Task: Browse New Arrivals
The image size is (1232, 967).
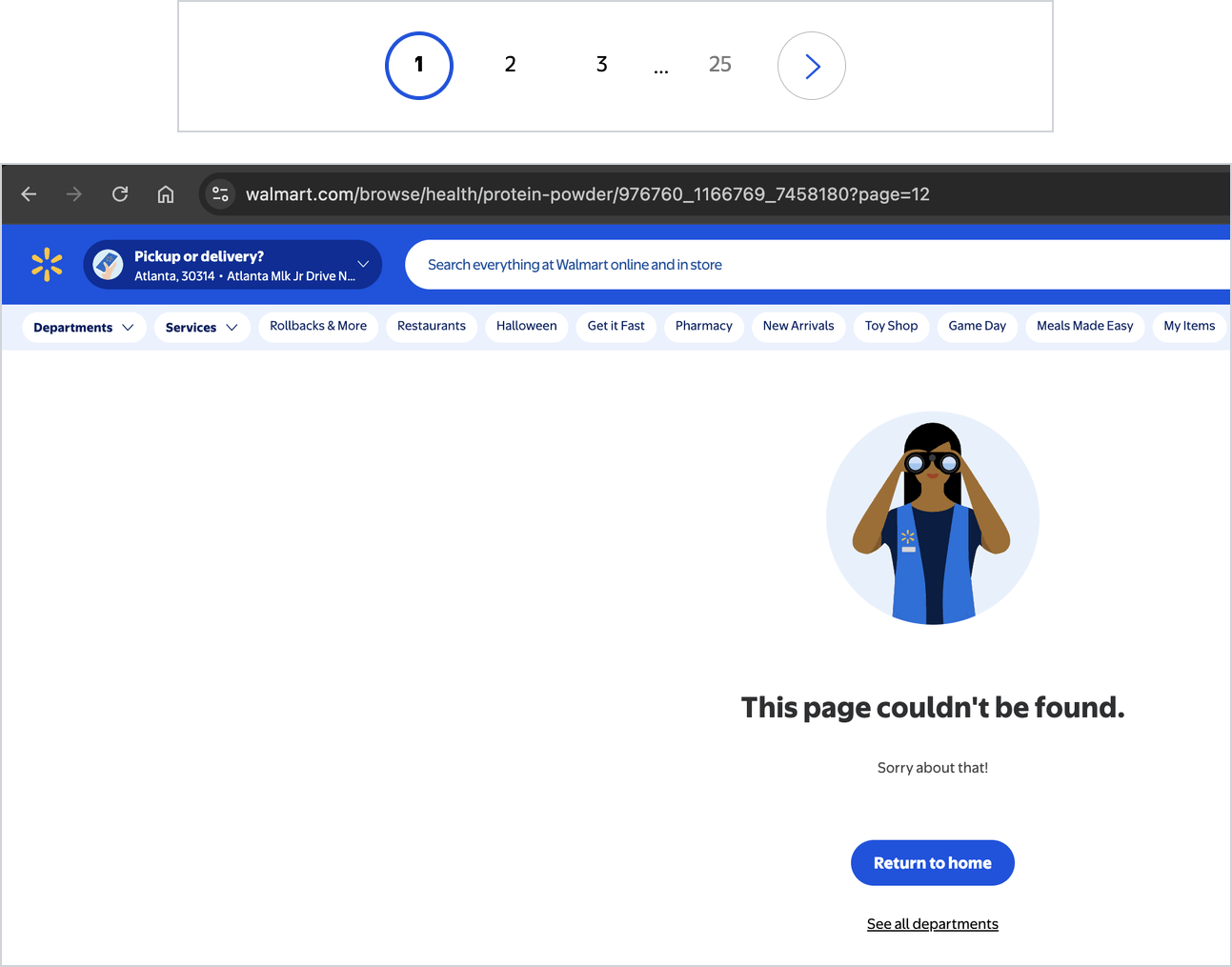Action: 798,326
